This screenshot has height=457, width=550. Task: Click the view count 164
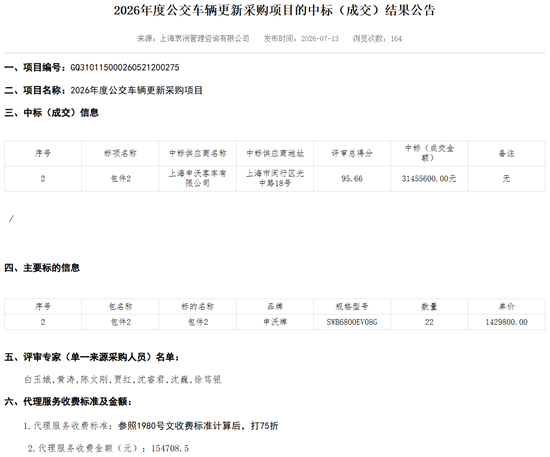point(396,39)
